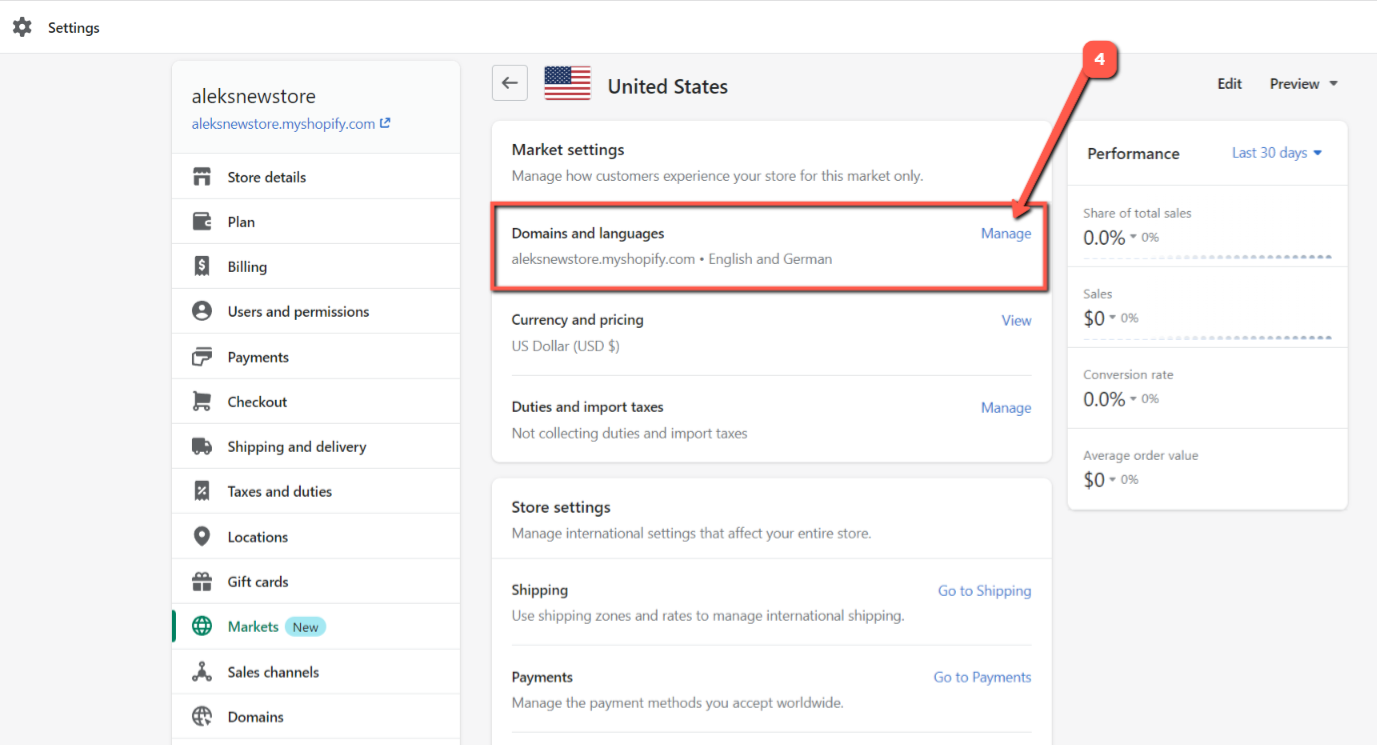Follow the Go to Payments link

click(x=982, y=677)
